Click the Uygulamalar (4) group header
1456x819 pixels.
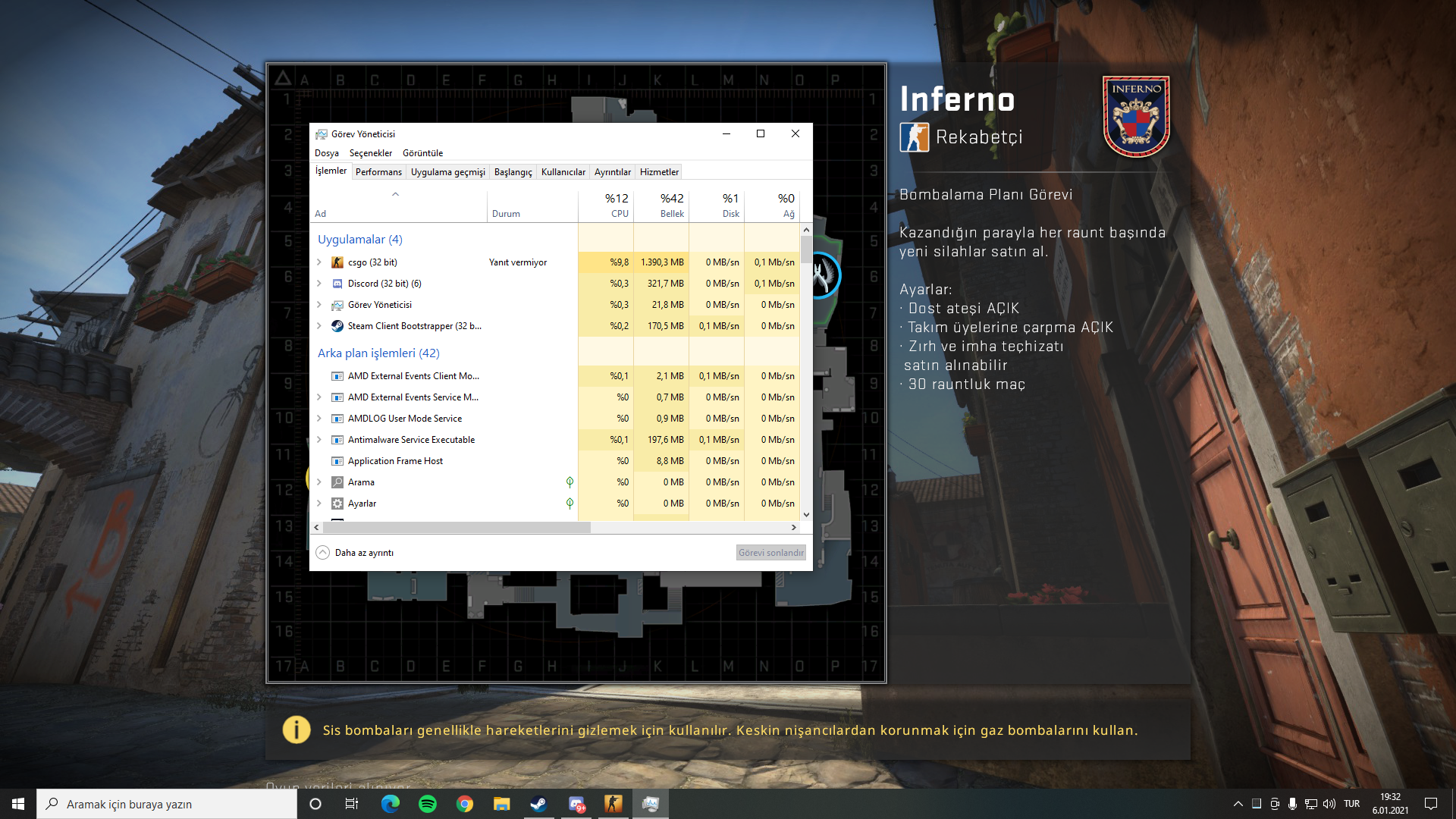(360, 240)
